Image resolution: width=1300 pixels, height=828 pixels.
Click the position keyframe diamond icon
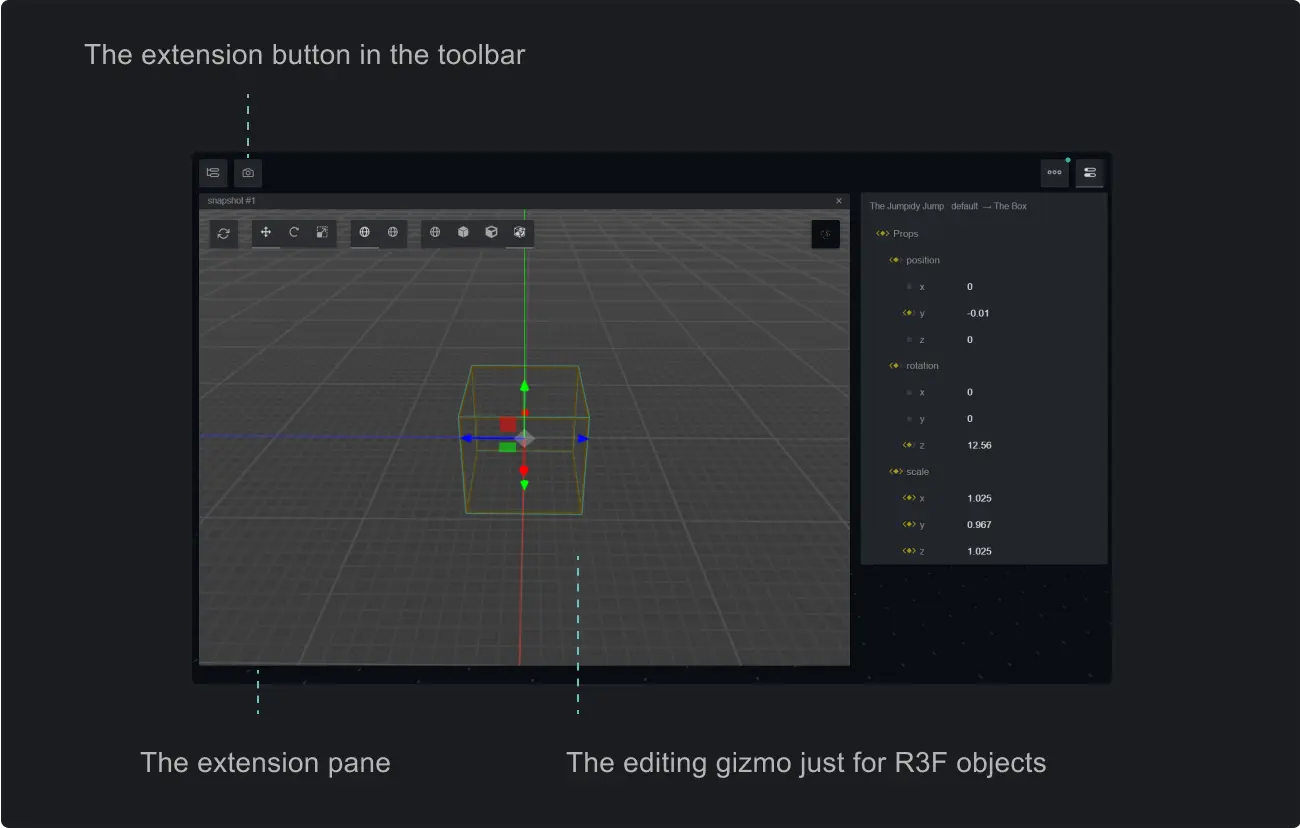point(895,260)
